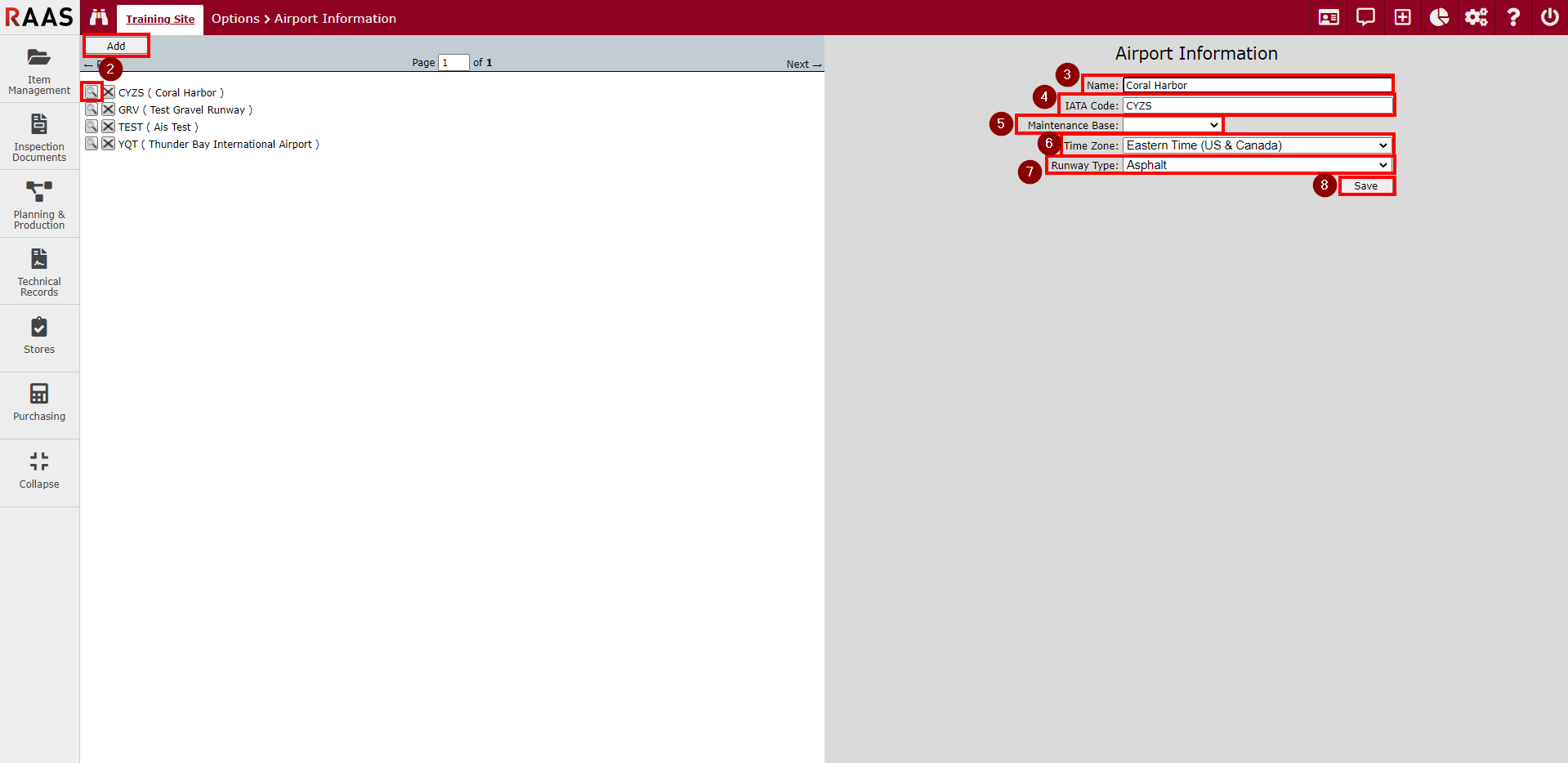The width and height of the screenshot is (1568, 763).
Task: Click the question mark help icon
Action: click(1513, 17)
